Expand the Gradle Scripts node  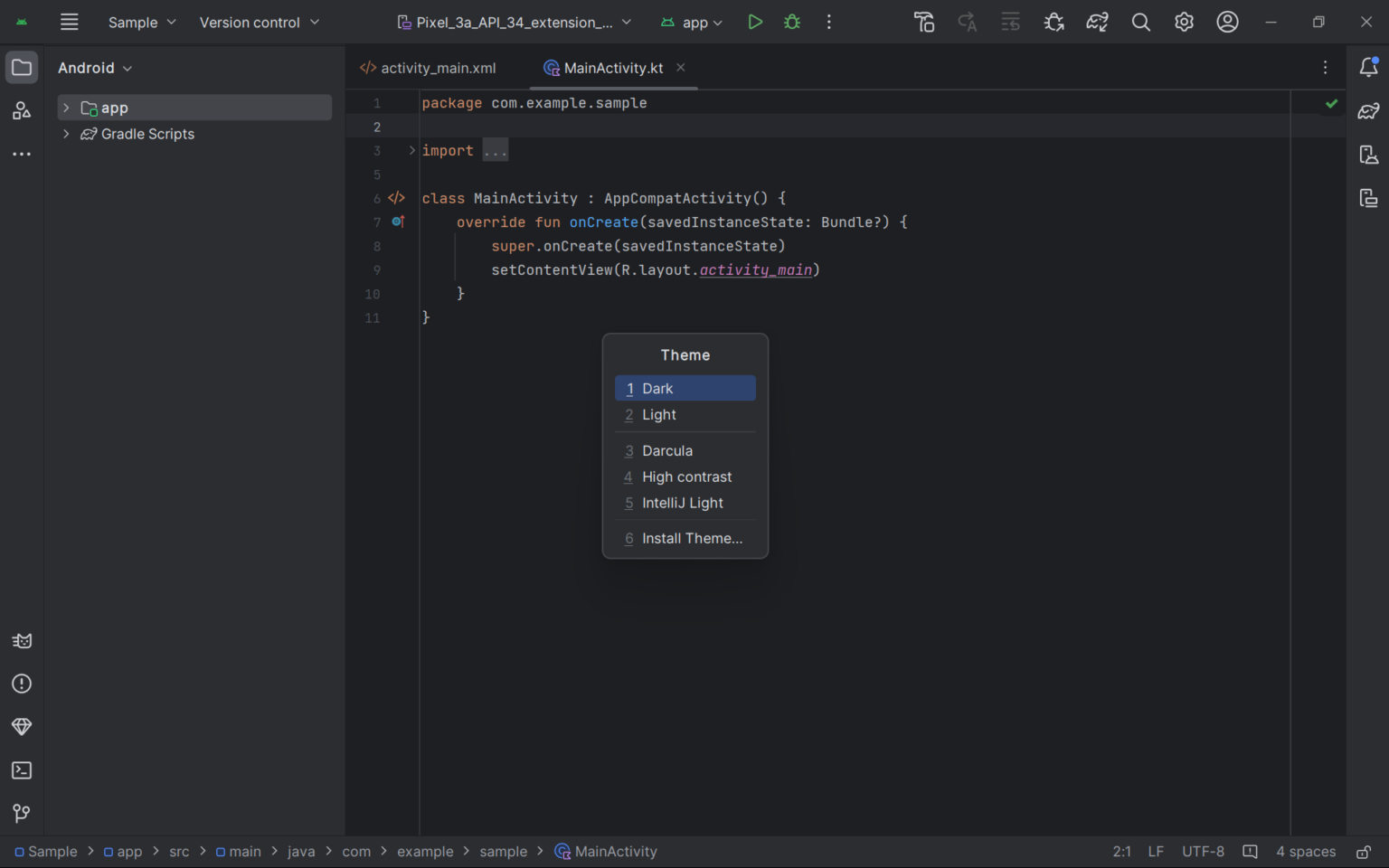[x=65, y=134]
